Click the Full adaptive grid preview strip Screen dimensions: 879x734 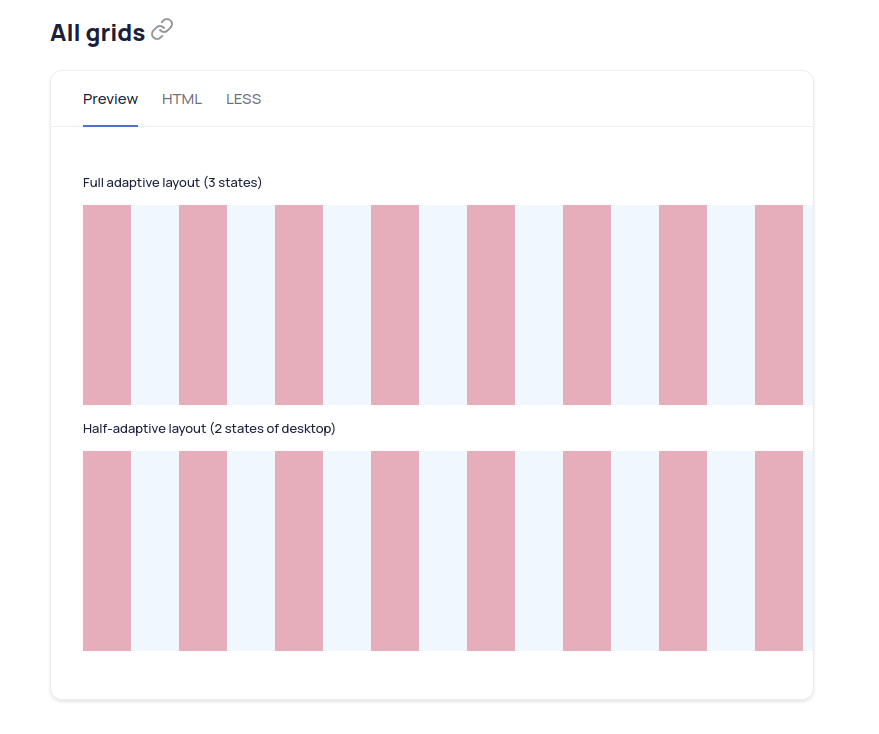click(x=443, y=305)
